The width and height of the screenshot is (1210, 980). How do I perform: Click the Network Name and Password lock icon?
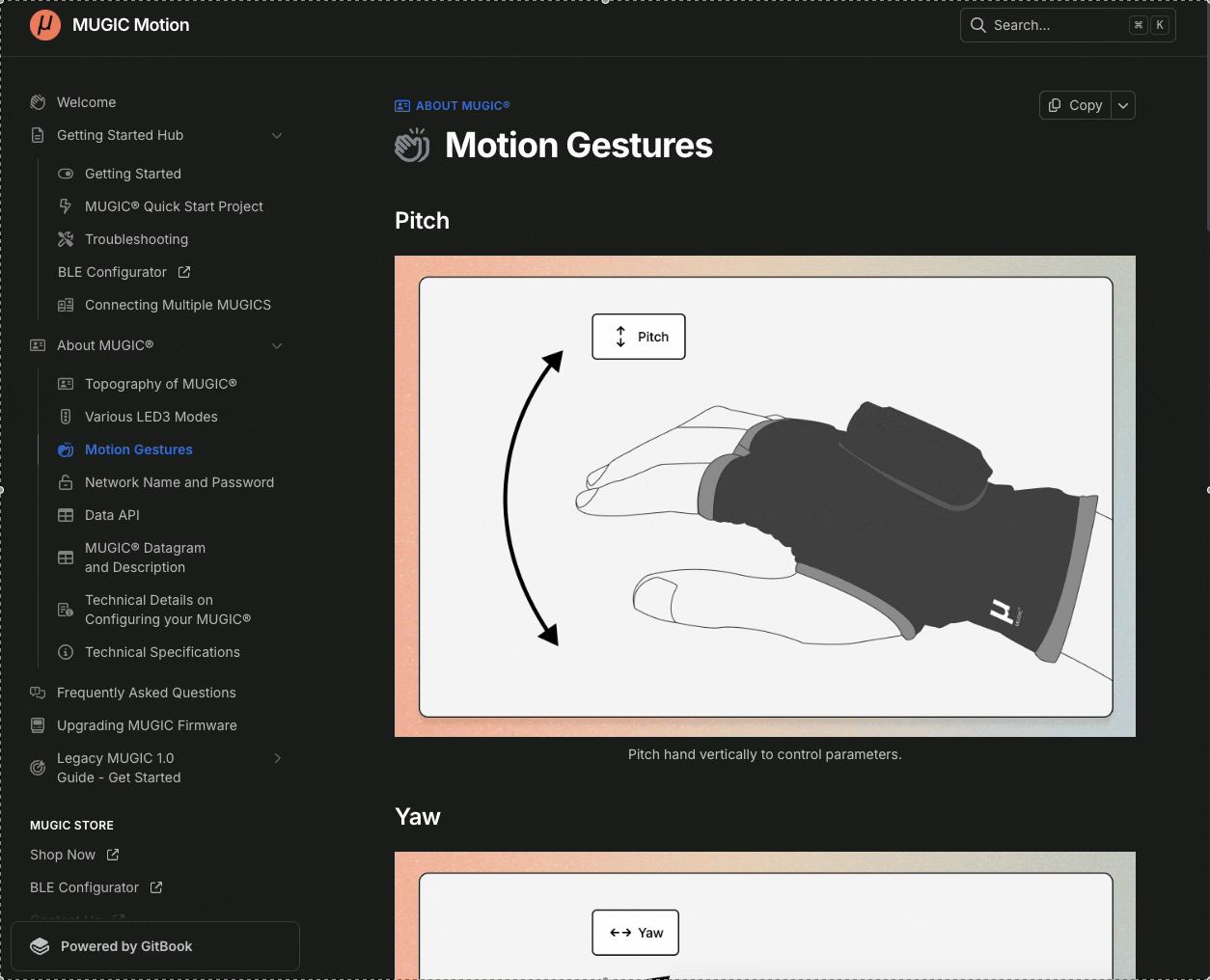tap(66, 482)
